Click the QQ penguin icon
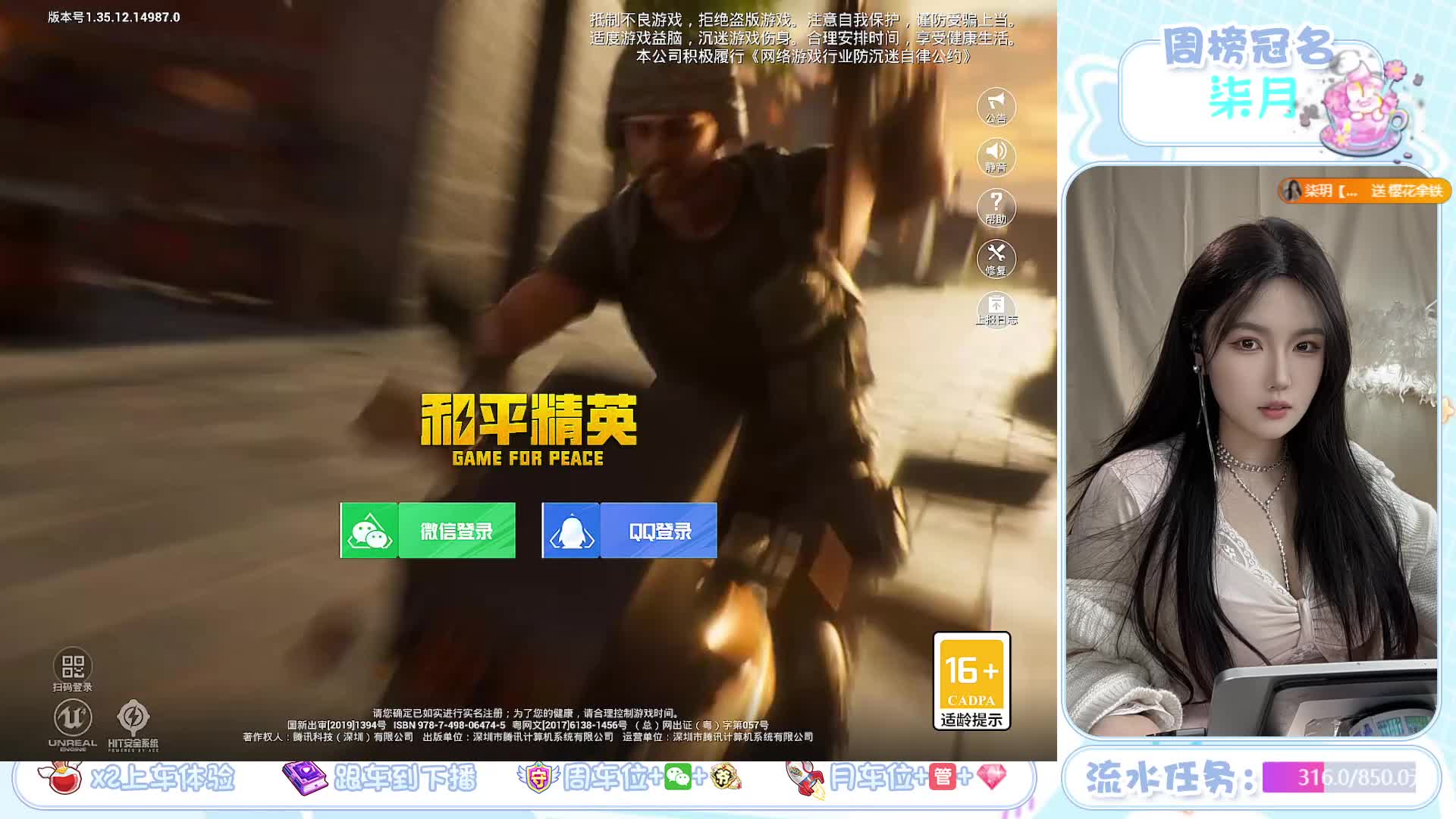 point(571,531)
